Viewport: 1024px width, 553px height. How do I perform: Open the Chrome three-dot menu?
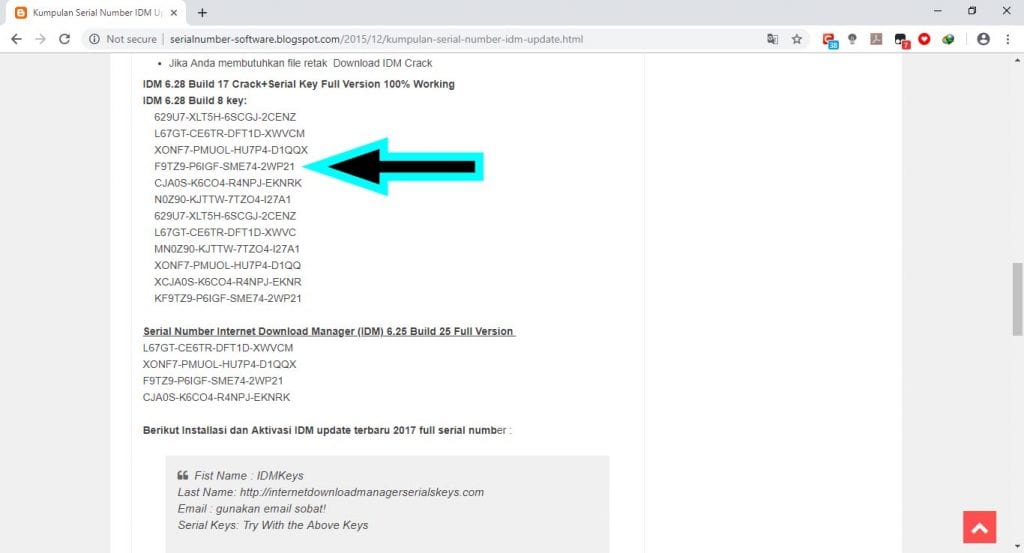(1008, 39)
